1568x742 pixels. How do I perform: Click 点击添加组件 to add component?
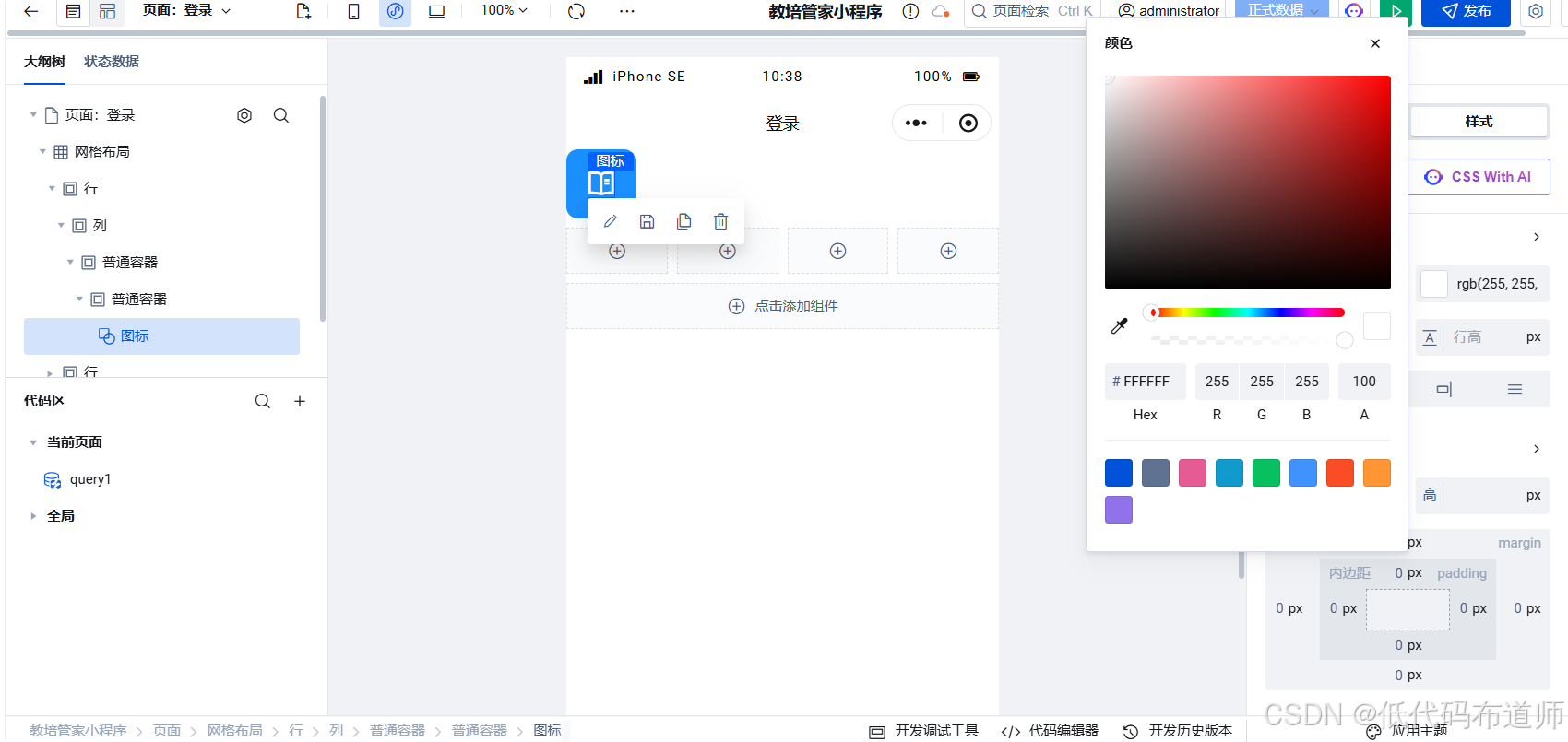(x=782, y=306)
